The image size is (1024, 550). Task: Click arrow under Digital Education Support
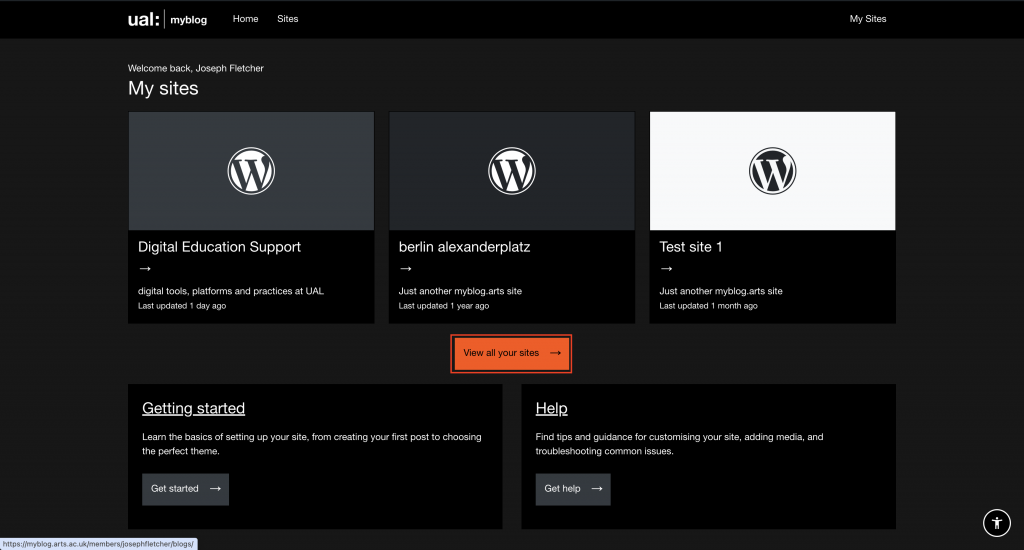[x=145, y=268]
